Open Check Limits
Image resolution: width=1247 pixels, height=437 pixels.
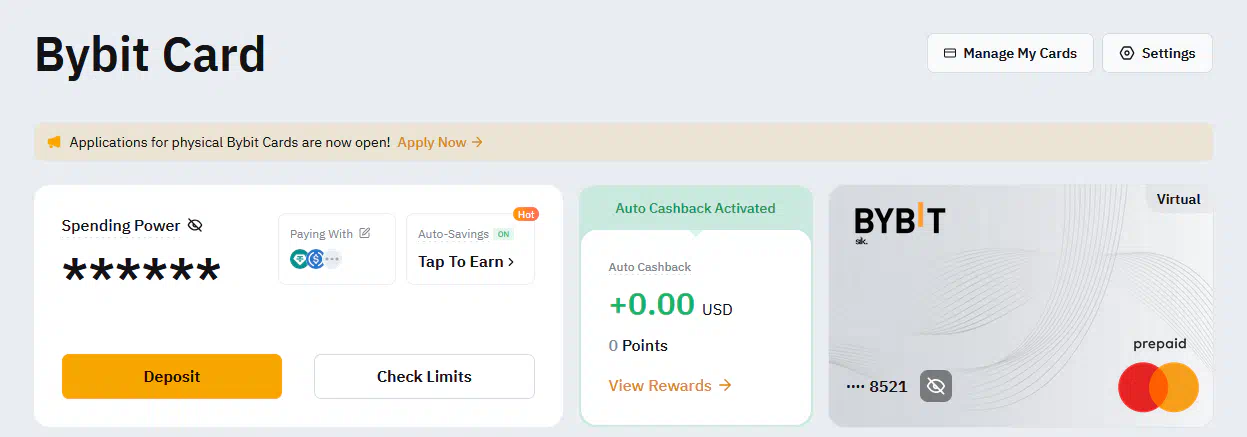tap(424, 377)
